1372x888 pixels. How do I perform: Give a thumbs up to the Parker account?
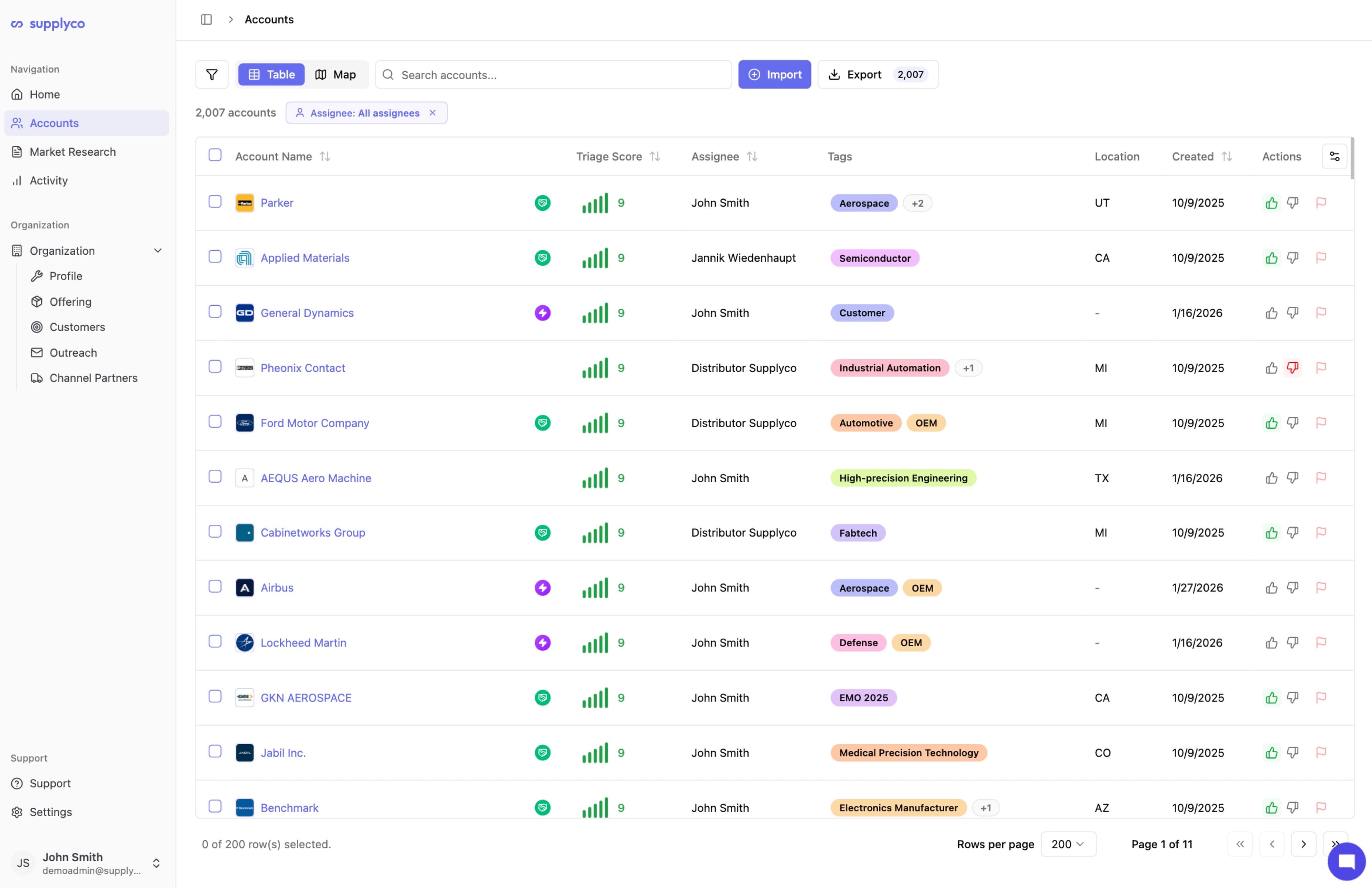[x=1272, y=203]
